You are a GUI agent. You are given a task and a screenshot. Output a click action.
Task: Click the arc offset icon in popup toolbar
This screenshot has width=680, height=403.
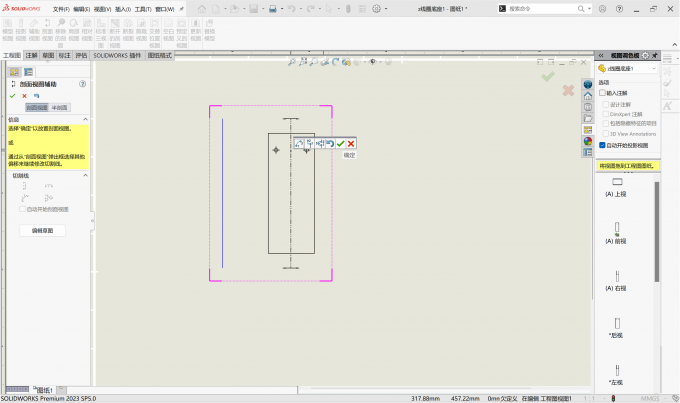click(299, 144)
